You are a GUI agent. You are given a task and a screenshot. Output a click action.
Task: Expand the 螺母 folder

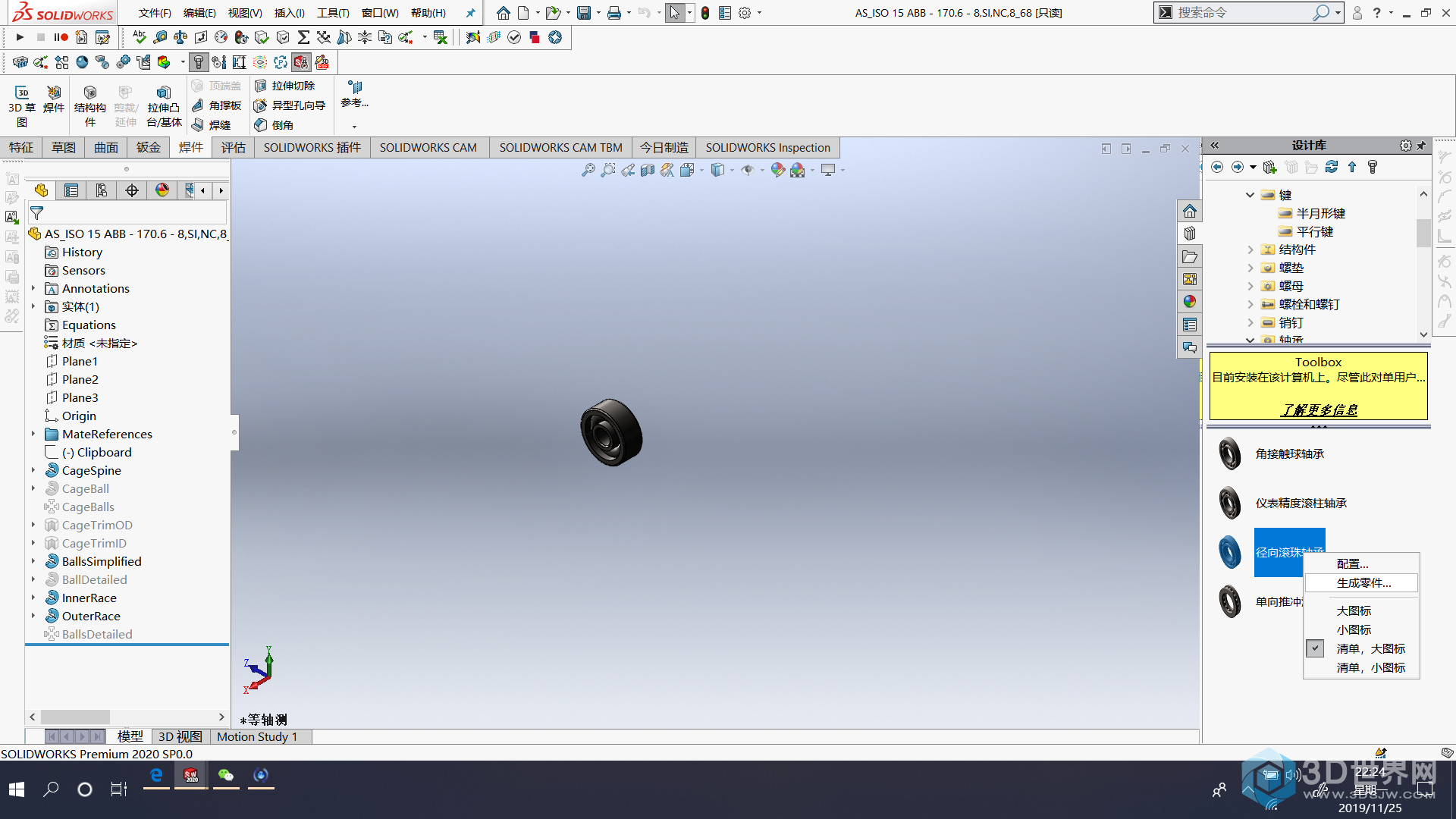click(x=1250, y=286)
